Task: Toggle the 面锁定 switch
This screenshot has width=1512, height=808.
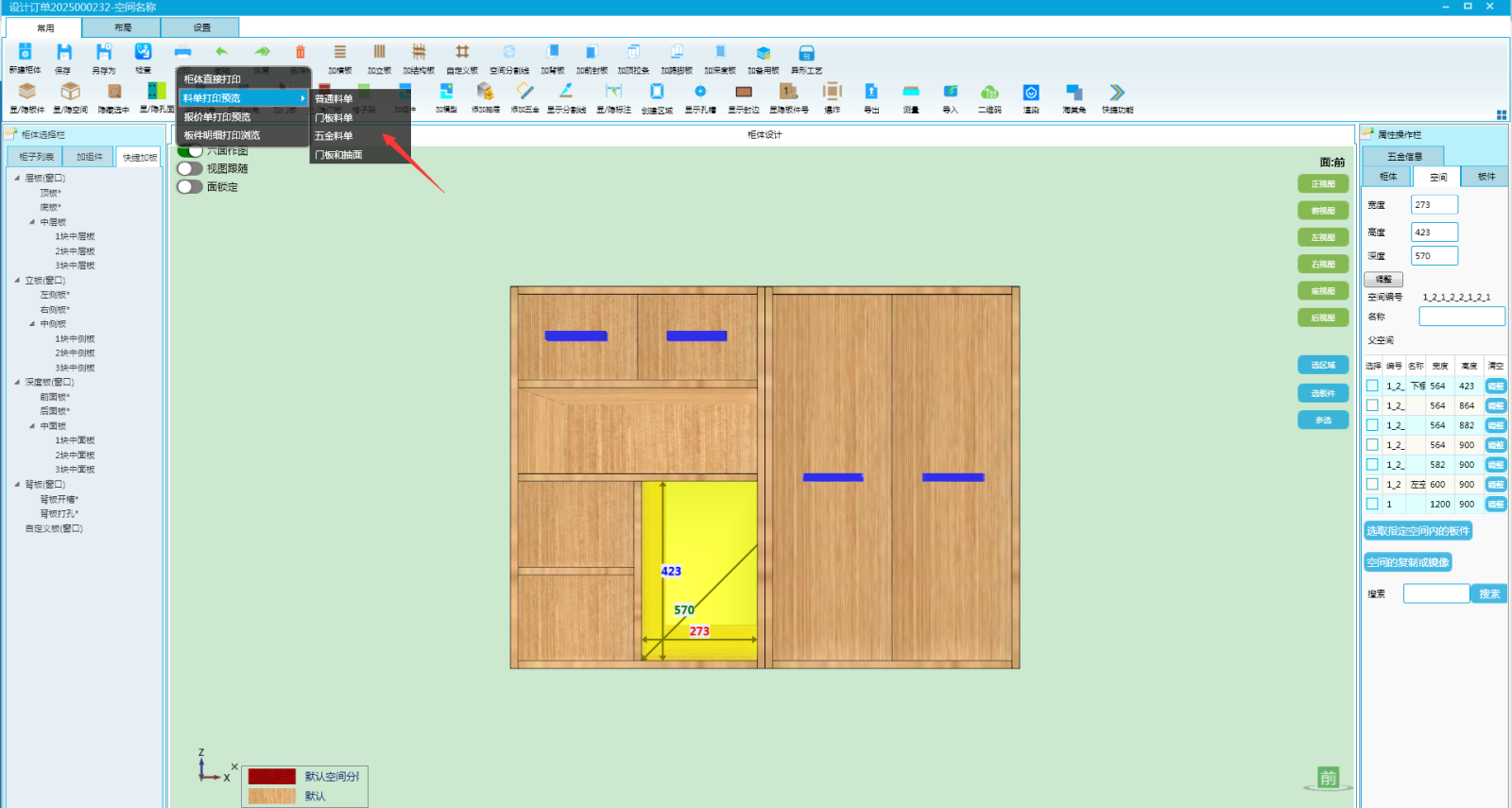Action: 190,187
